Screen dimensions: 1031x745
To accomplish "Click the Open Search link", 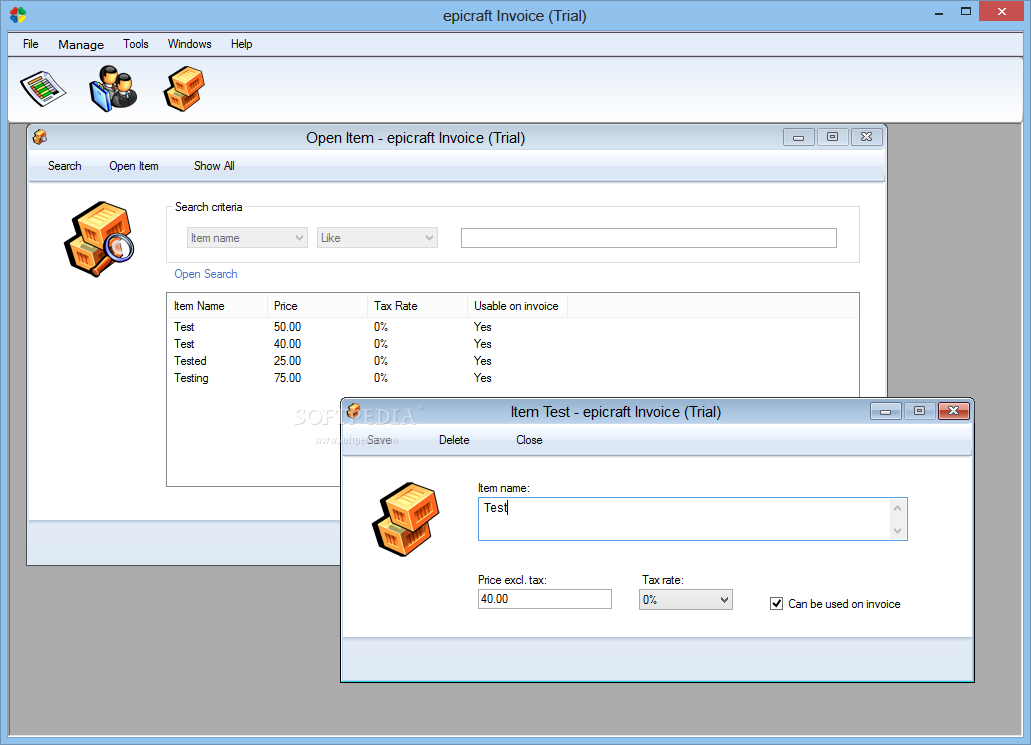I will [x=206, y=274].
